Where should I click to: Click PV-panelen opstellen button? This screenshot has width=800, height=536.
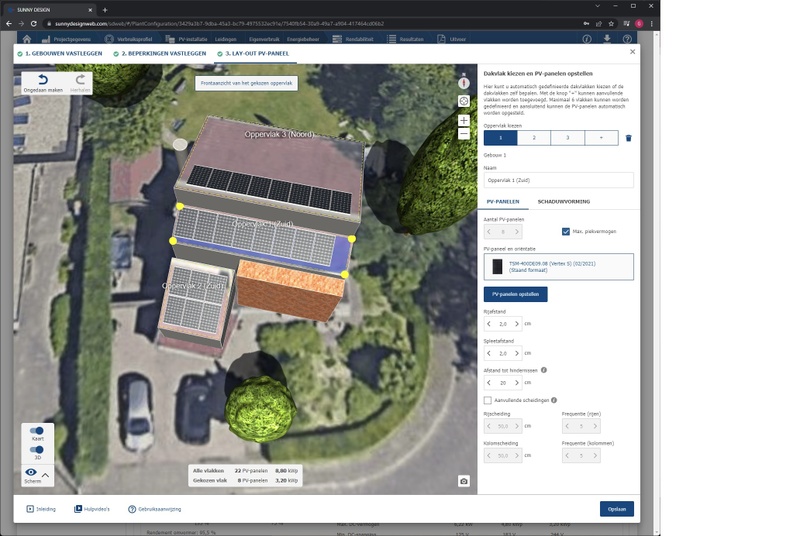[x=515, y=294]
